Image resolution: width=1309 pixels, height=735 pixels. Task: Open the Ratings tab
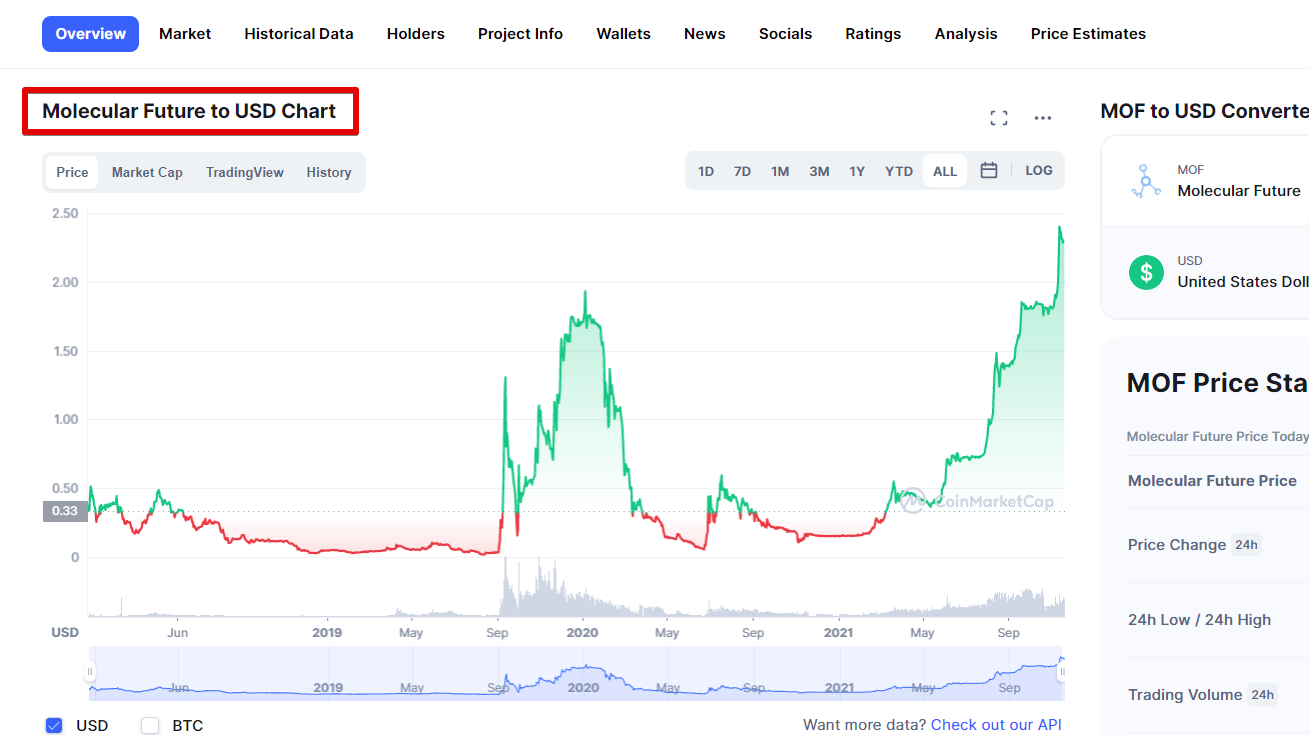[873, 34]
